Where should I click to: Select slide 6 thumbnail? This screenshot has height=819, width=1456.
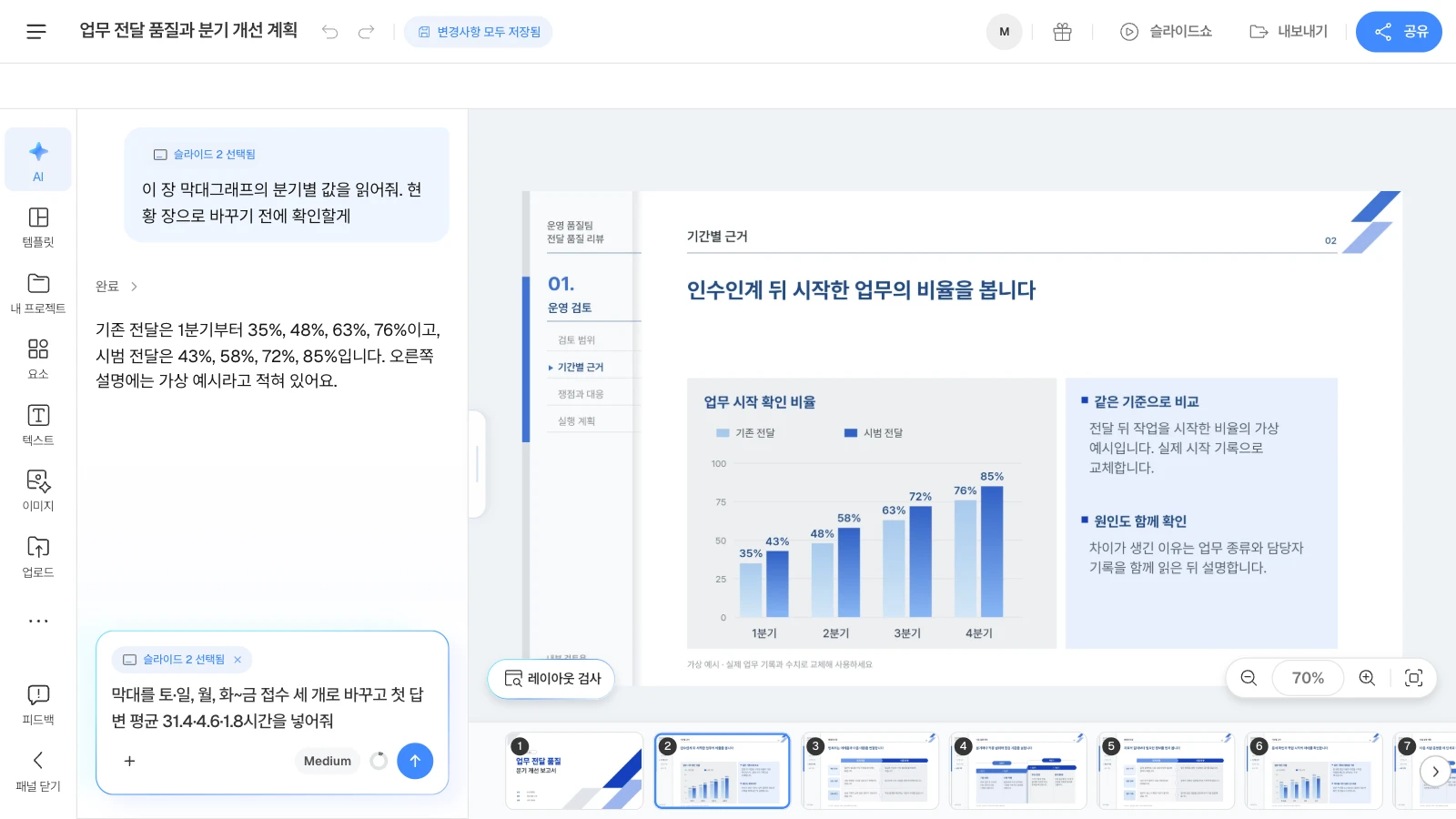pos(1314,771)
